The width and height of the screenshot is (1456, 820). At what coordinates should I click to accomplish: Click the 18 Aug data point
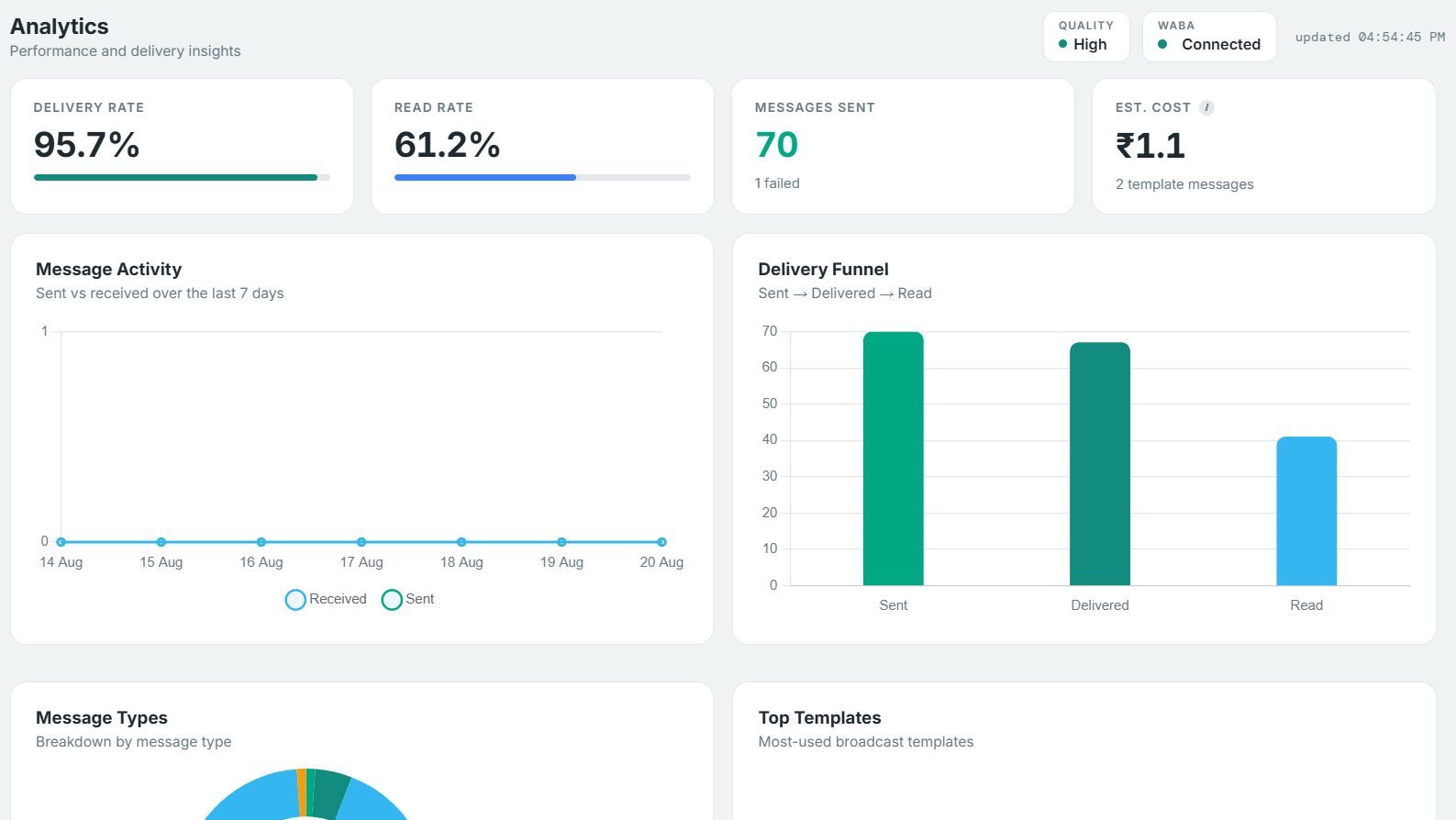click(461, 542)
